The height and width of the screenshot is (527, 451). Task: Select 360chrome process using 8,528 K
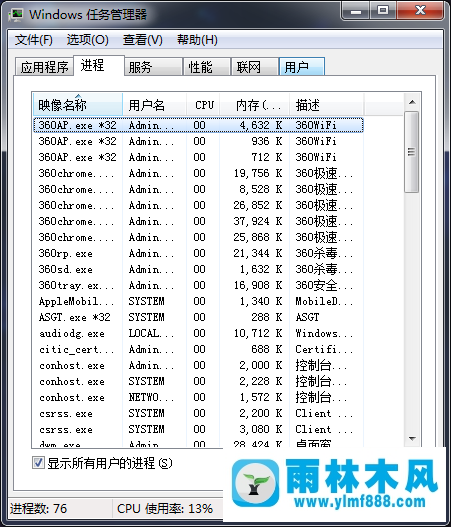(198, 189)
